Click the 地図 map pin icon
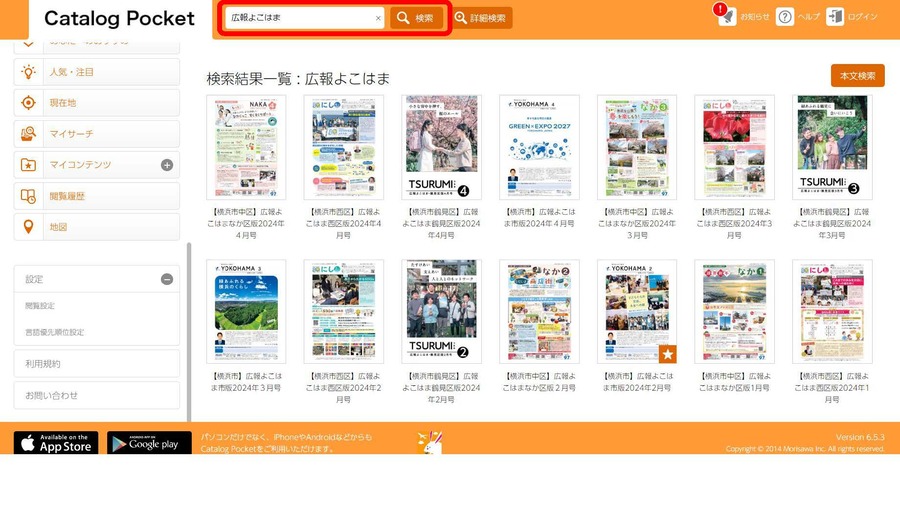Image resolution: width=900 pixels, height=506 pixels. click(29, 227)
